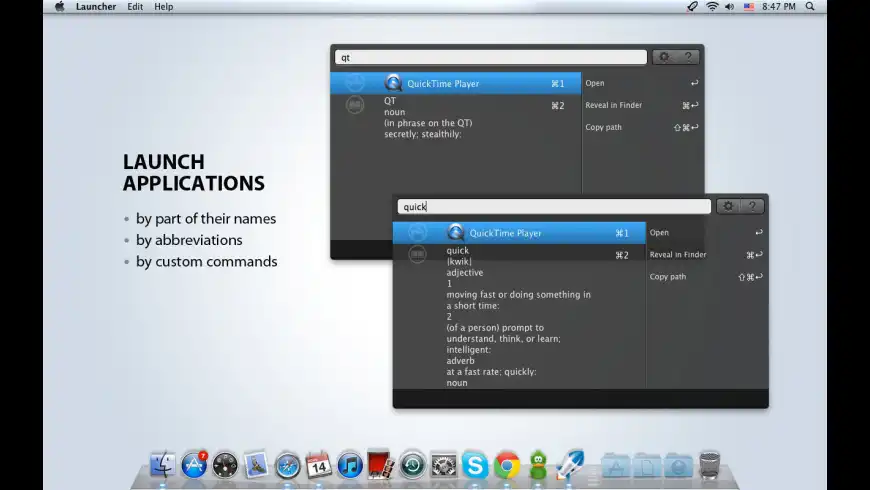
Task: Open Photo Booth from the Dock
Action: tap(381, 464)
